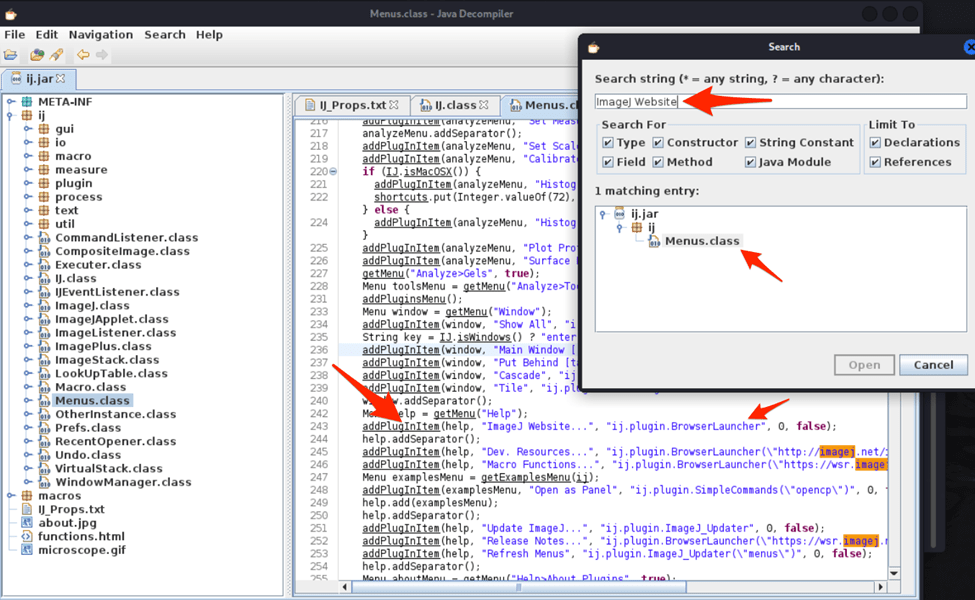Select Menus.class in search results
Screen dimensions: 975x600
tap(702, 241)
